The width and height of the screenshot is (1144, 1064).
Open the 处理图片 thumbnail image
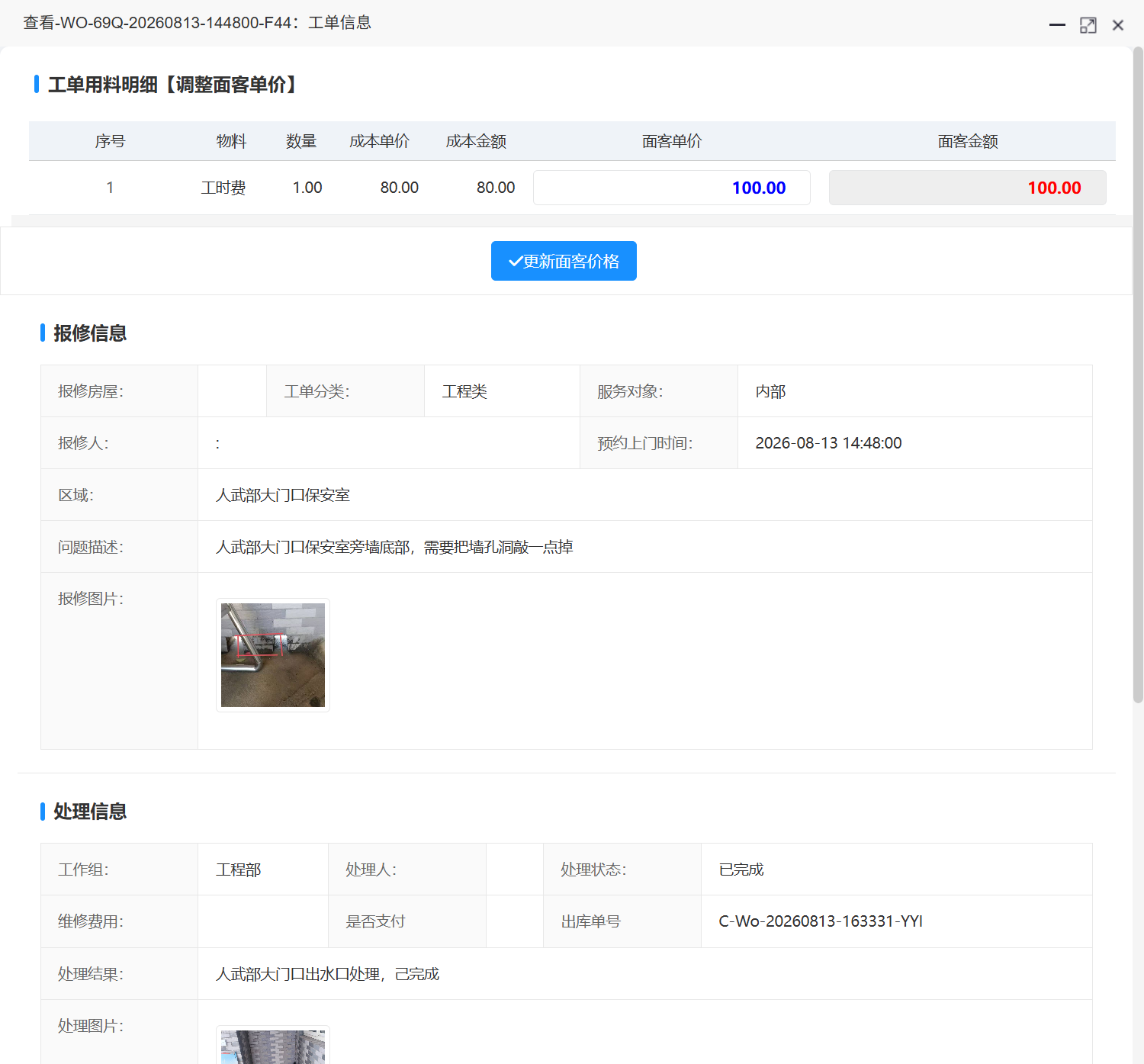tap(273, 1045)
